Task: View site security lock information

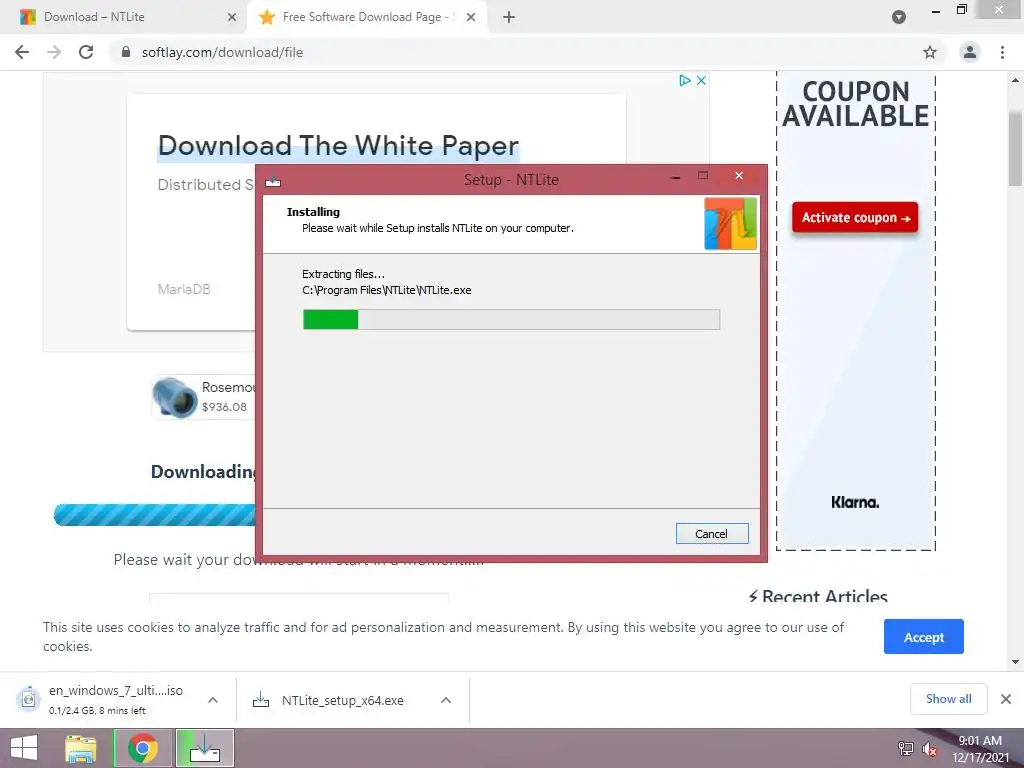Action: (126, 52)
